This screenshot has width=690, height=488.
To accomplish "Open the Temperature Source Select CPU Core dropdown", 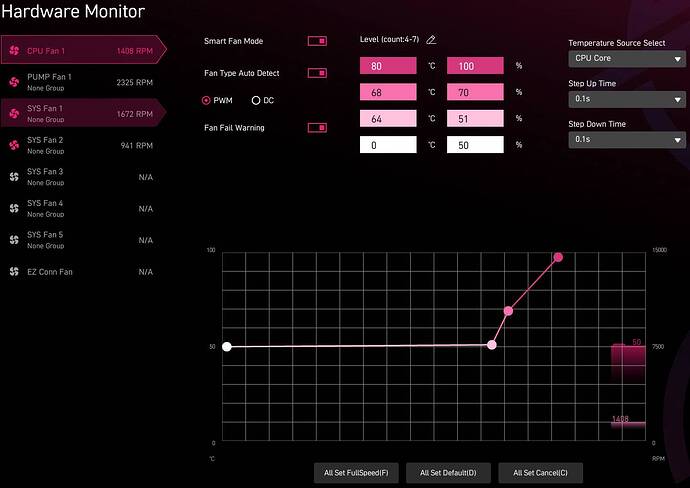I will tap(627, 59).
